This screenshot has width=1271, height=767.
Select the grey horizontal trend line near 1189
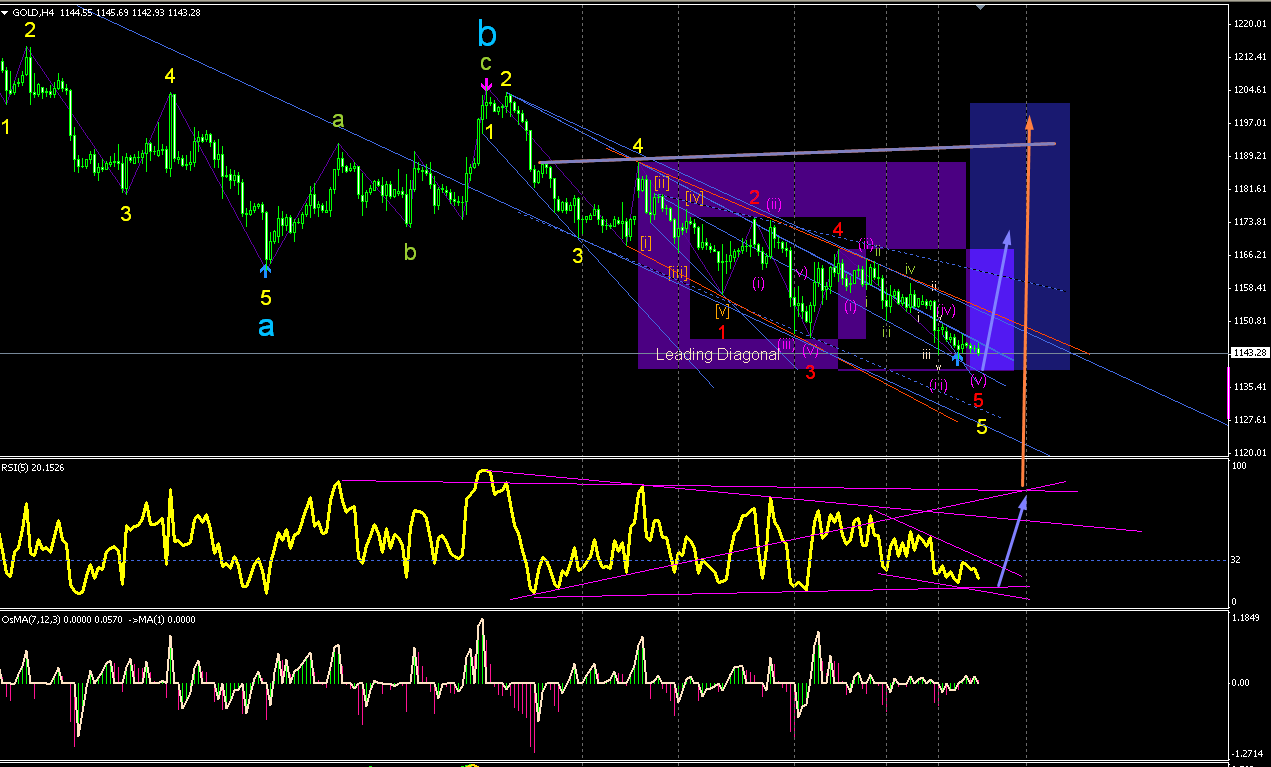pyautogui.click(x=797, y=153)
